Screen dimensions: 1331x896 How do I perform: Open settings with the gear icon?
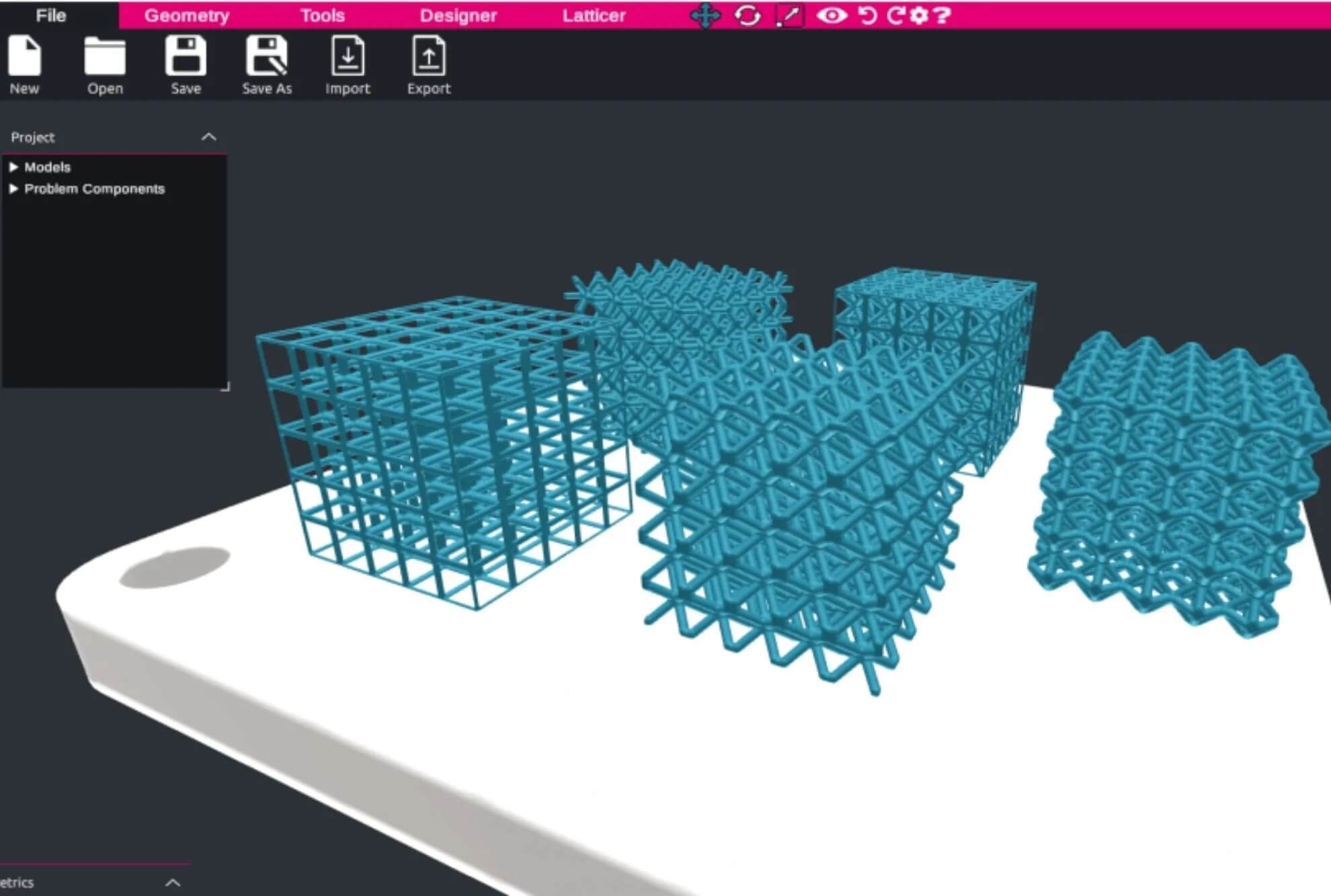[x=918, y=15]
